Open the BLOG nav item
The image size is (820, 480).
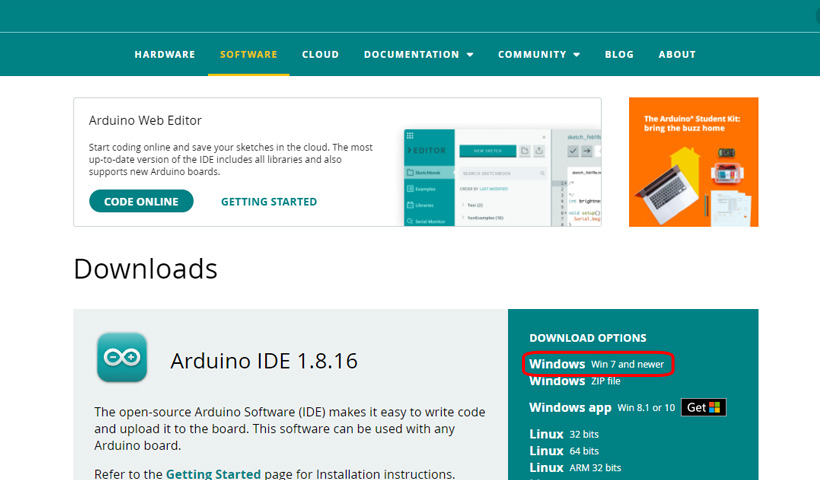click(x=619, y=54)
